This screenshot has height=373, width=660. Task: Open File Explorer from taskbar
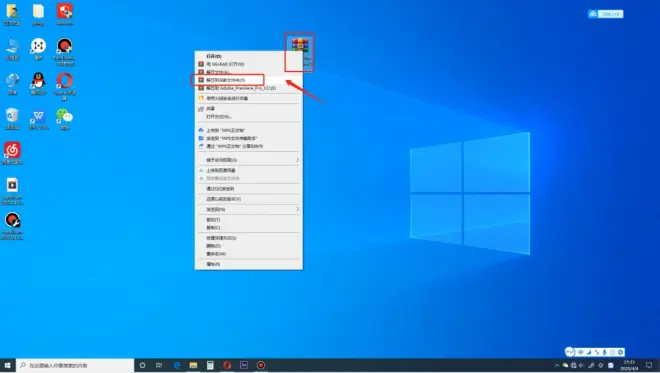coord(193,365)
